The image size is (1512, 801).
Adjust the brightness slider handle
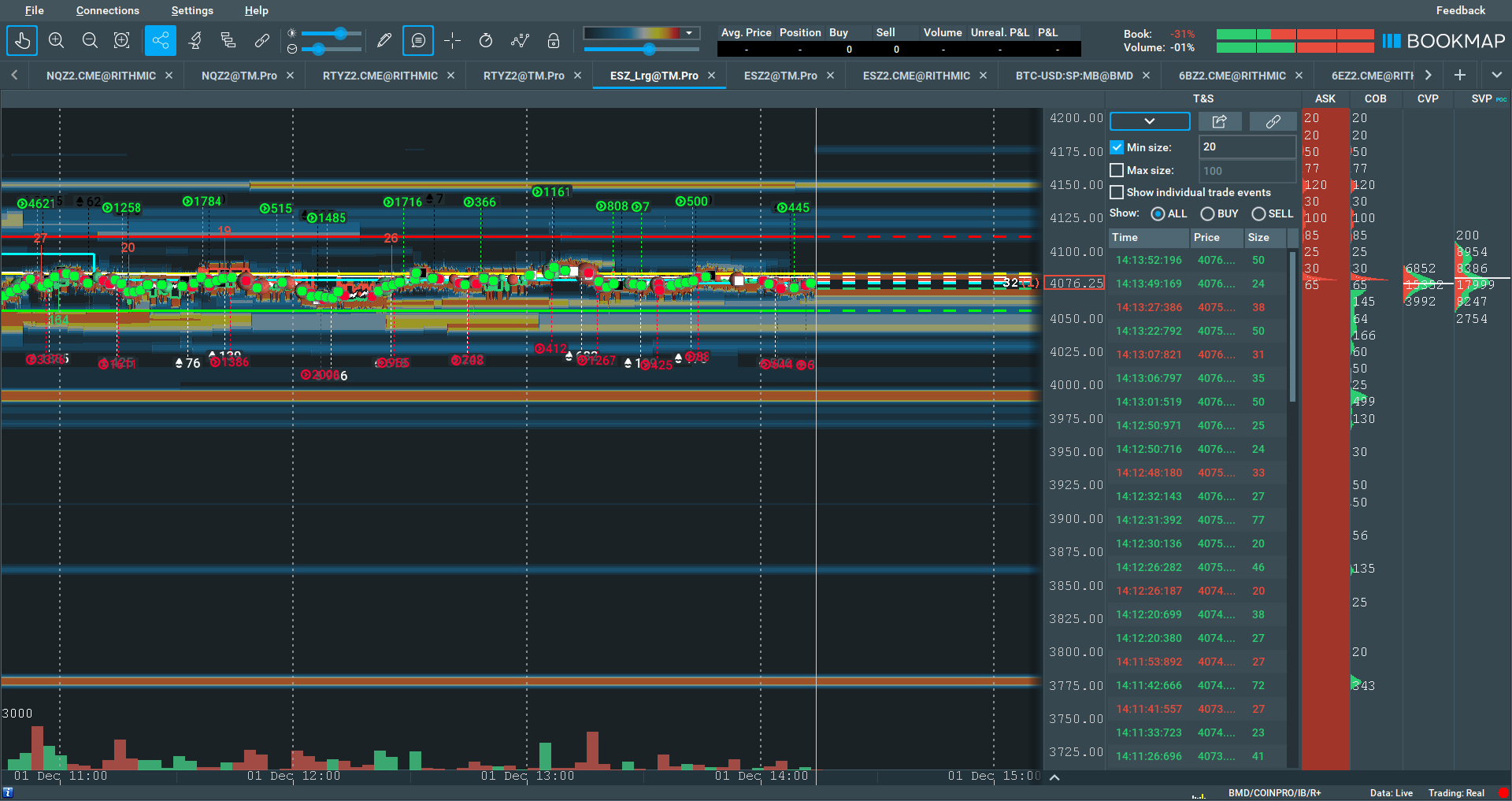(x=340, y=33)
